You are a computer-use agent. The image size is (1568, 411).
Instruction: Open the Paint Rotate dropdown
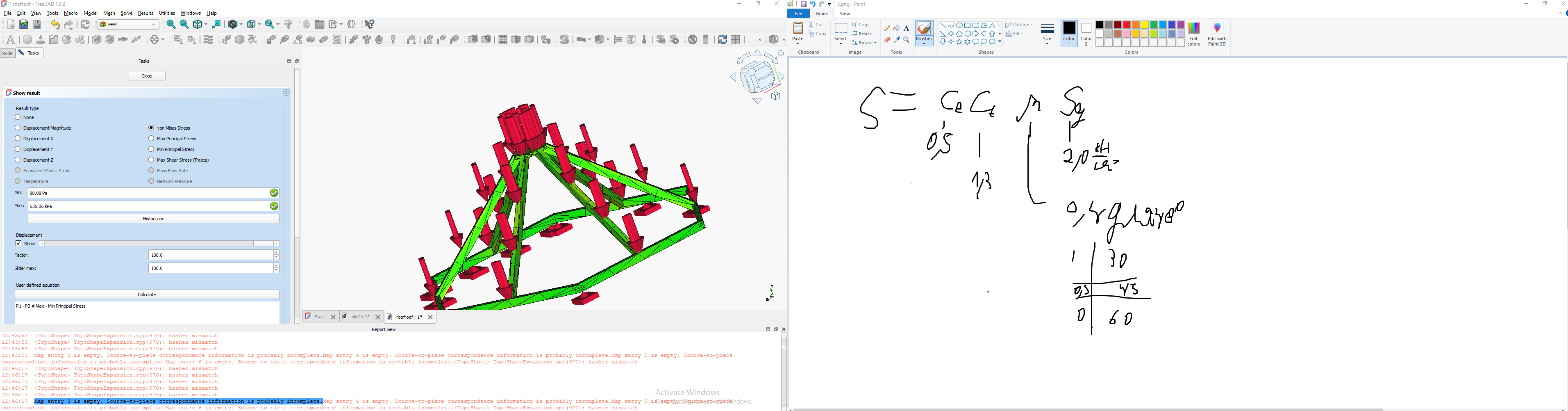coord(864,43)
